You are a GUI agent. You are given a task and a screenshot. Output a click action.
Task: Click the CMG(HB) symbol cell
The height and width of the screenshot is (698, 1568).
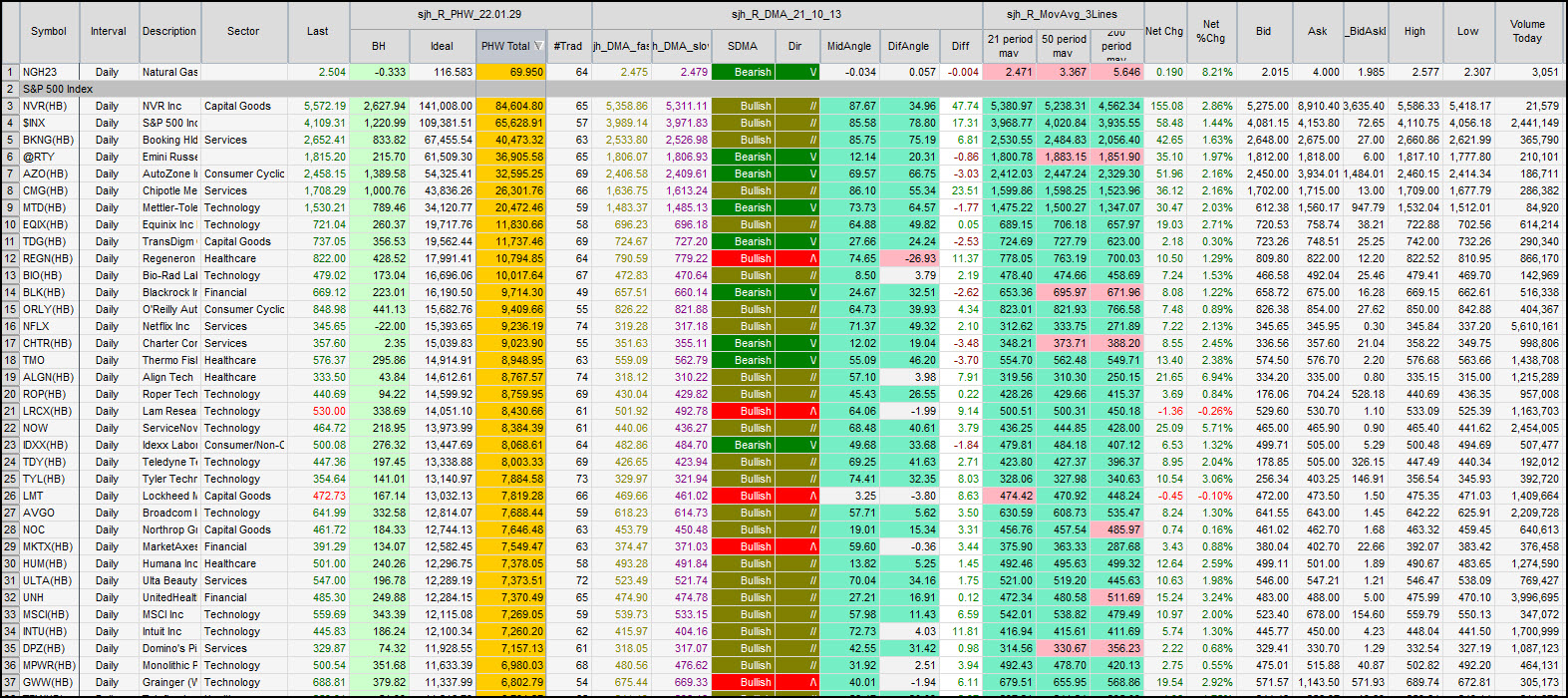click(49, 190)
